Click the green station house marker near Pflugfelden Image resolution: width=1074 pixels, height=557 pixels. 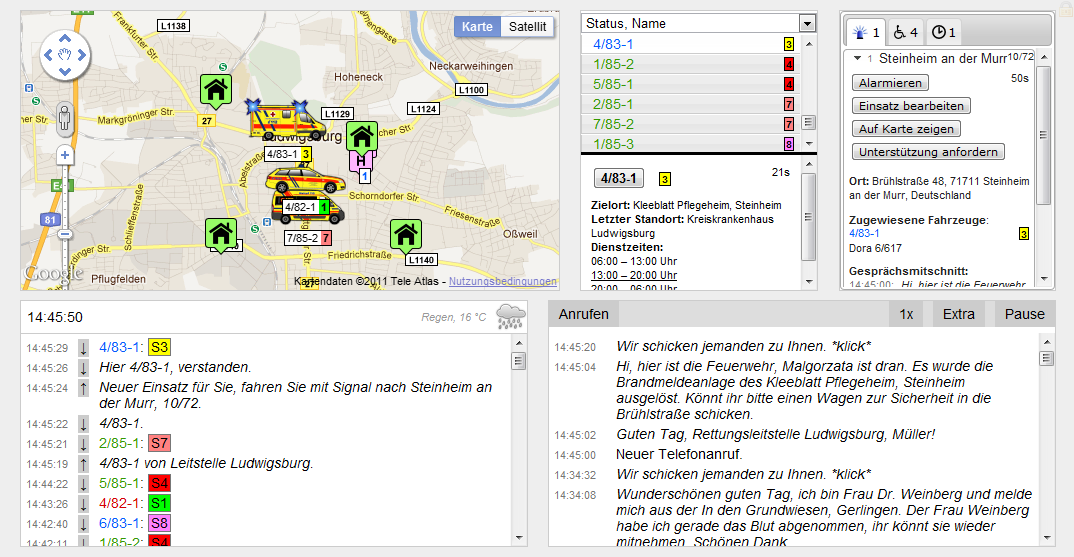[221, 236]
